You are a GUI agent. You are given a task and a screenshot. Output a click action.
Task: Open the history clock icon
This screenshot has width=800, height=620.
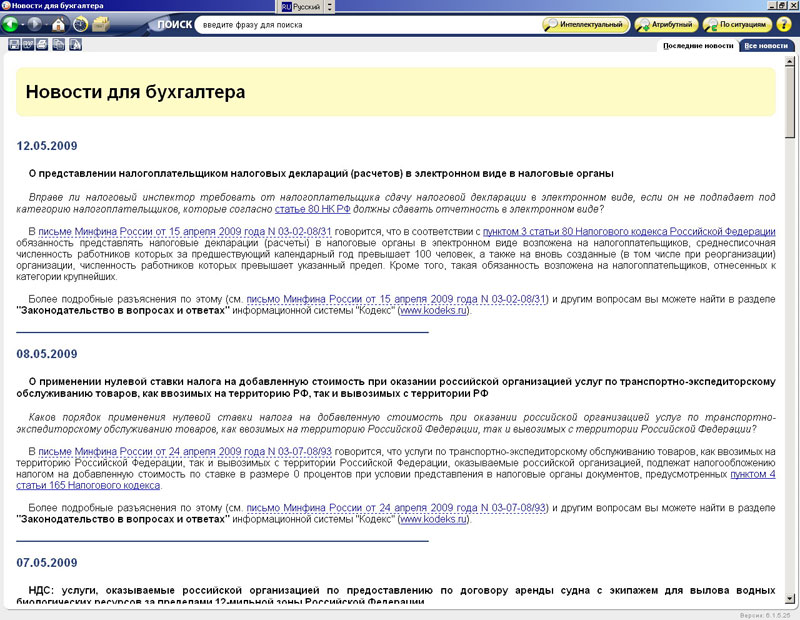coord(80,24)
